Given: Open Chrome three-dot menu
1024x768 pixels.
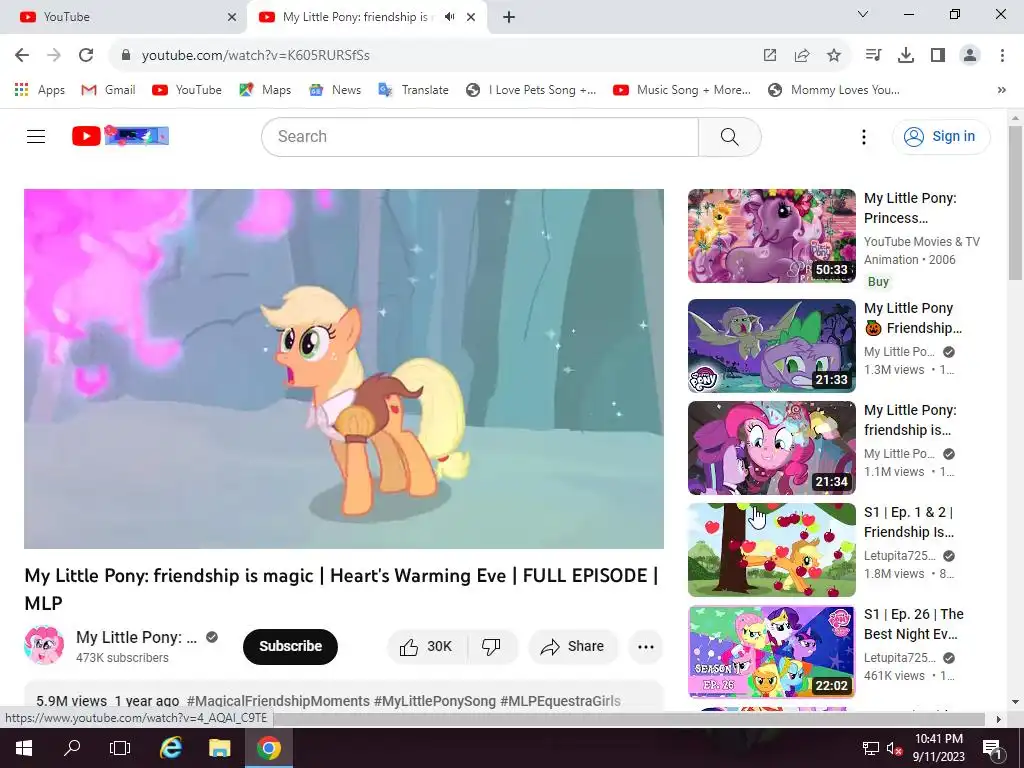Looking at the screenshot, I should [1002, 56].
